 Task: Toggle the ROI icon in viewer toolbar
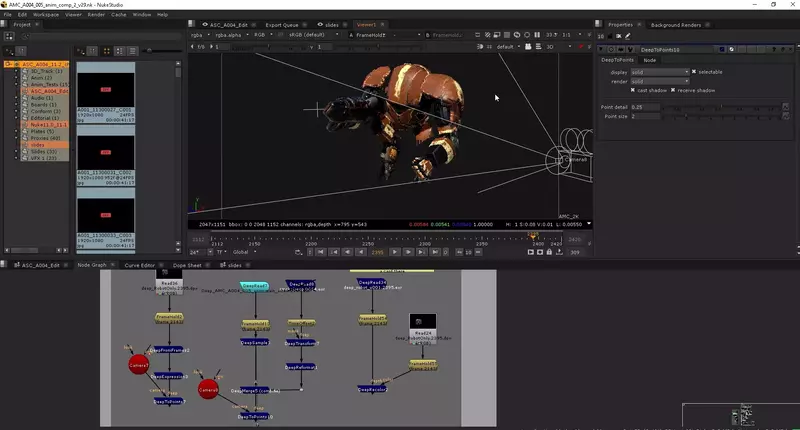coord(497,35)
